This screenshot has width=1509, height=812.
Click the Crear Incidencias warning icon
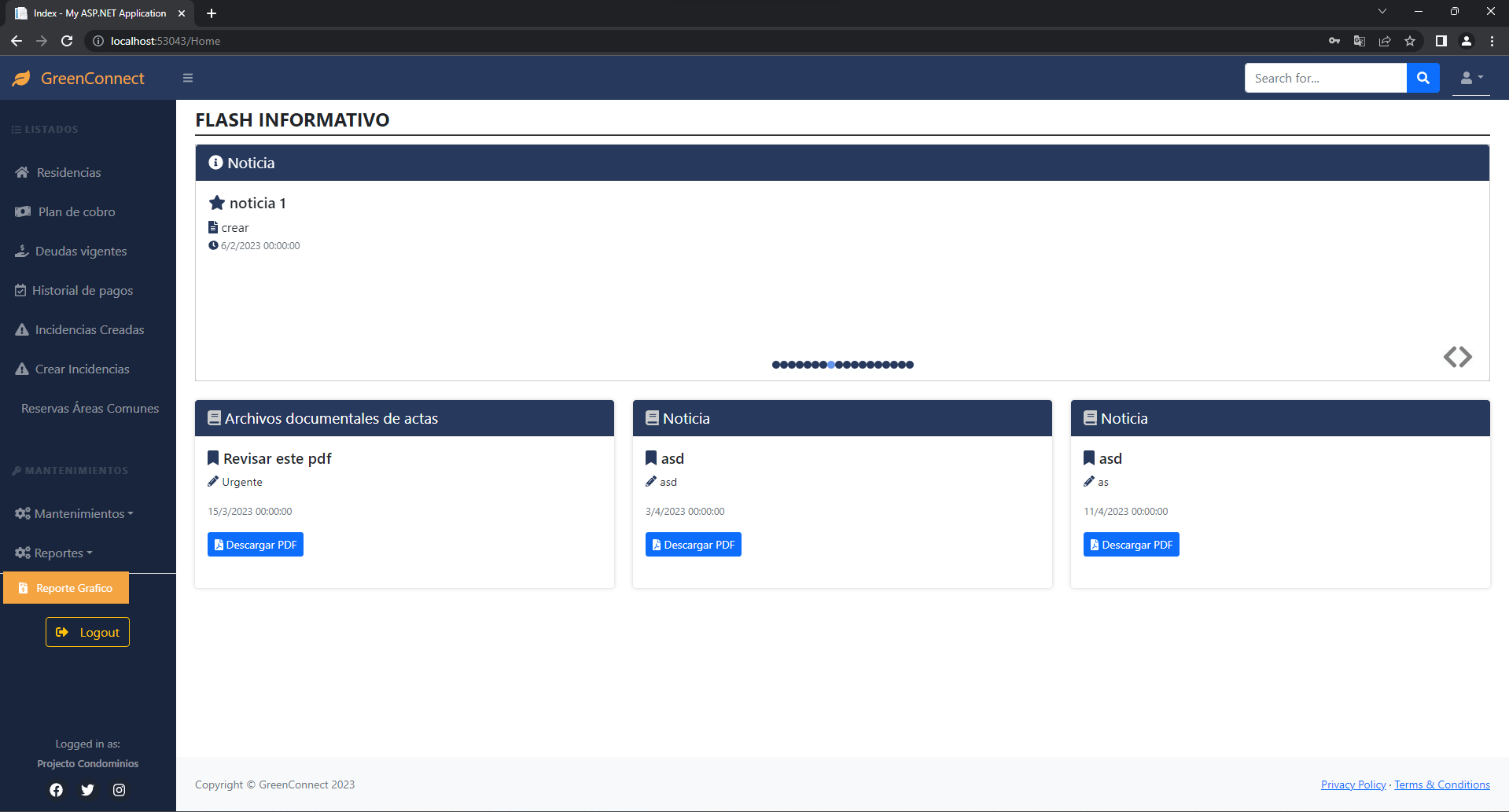pyautogui.click(x=22, y=369)
